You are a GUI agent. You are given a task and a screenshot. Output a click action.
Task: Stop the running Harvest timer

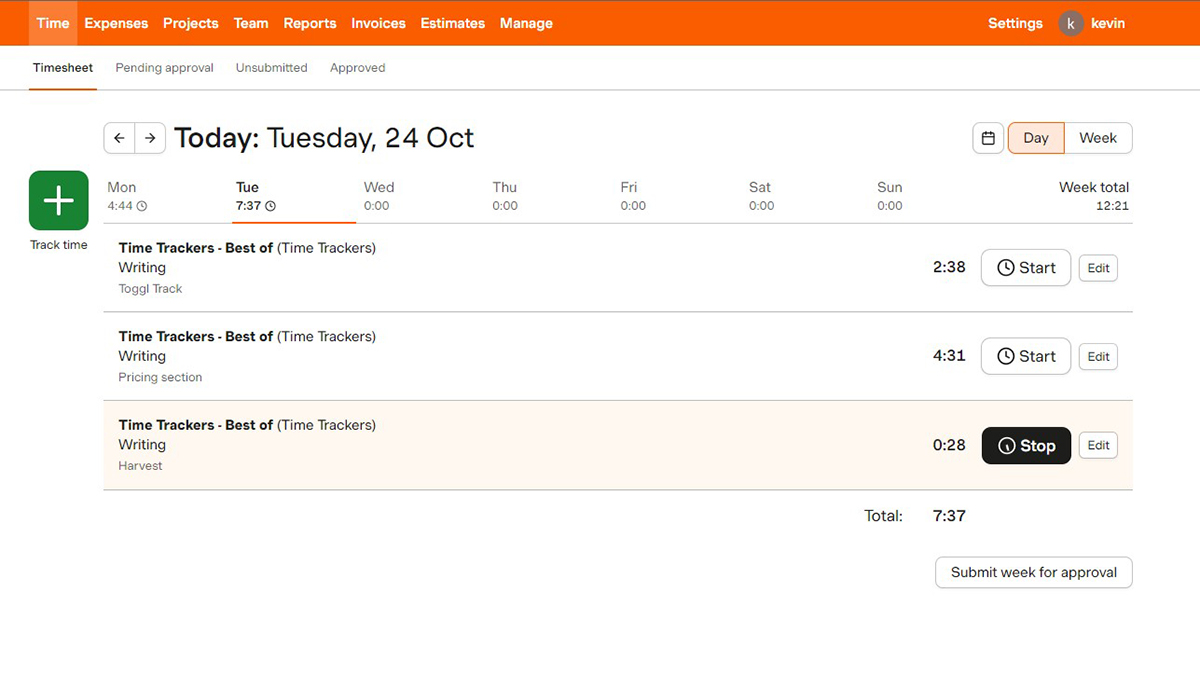(x=1026, y=445)
